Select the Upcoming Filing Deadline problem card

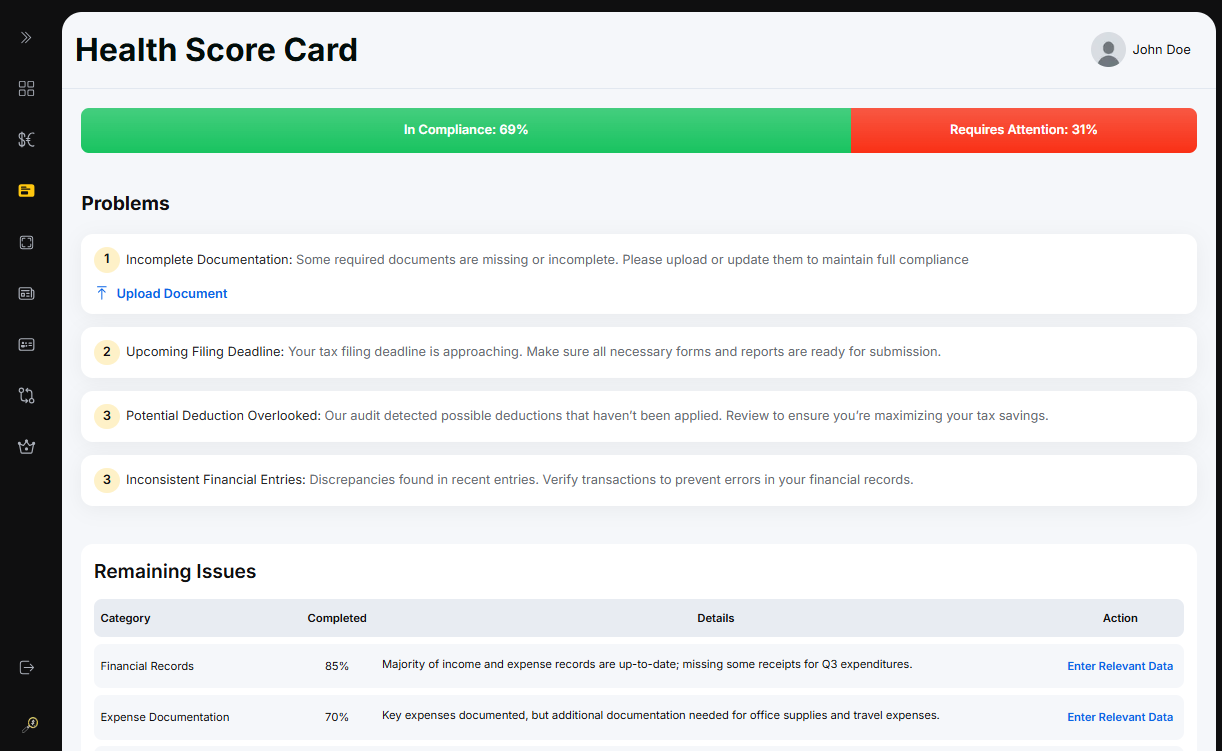tap(638, 352)
